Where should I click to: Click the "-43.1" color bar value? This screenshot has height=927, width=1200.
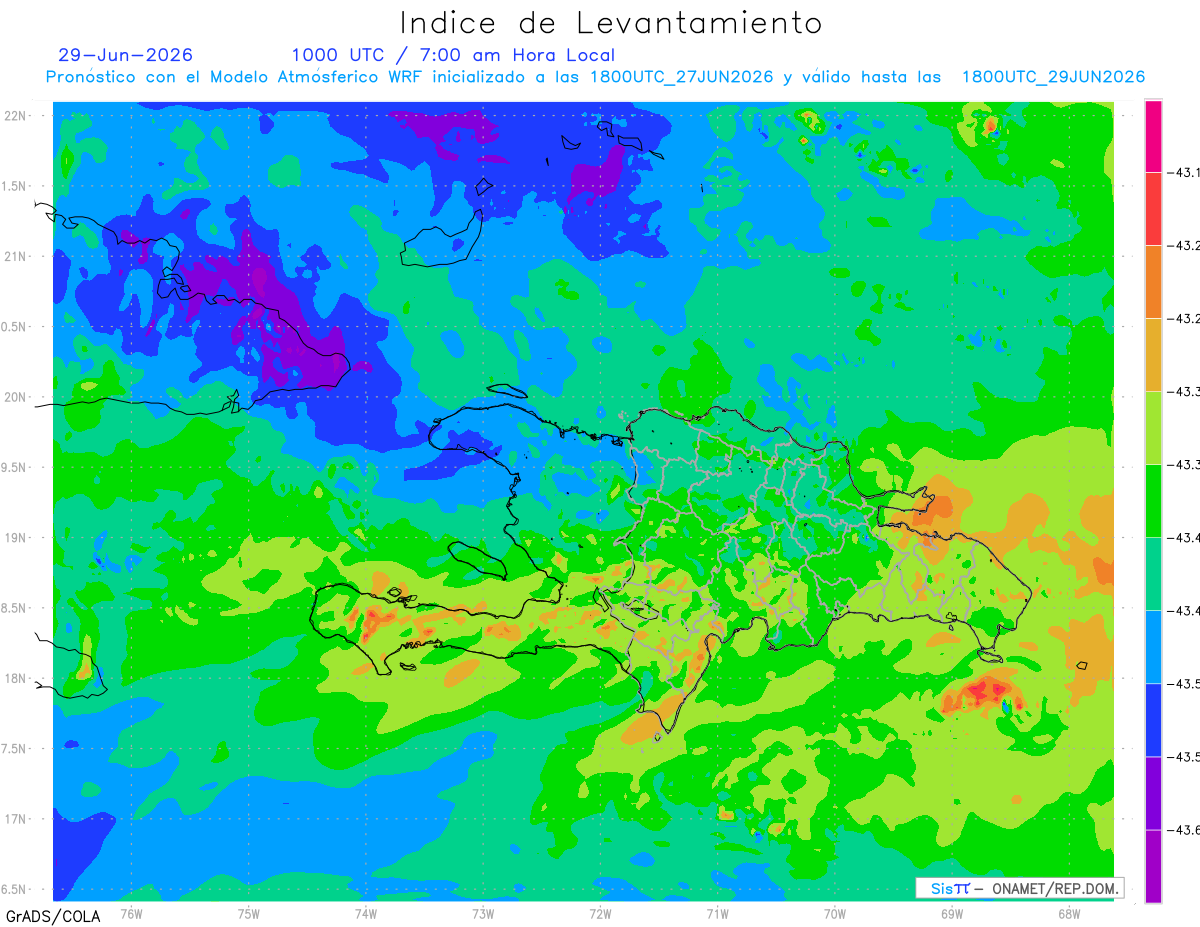(x=1185, y=173)
